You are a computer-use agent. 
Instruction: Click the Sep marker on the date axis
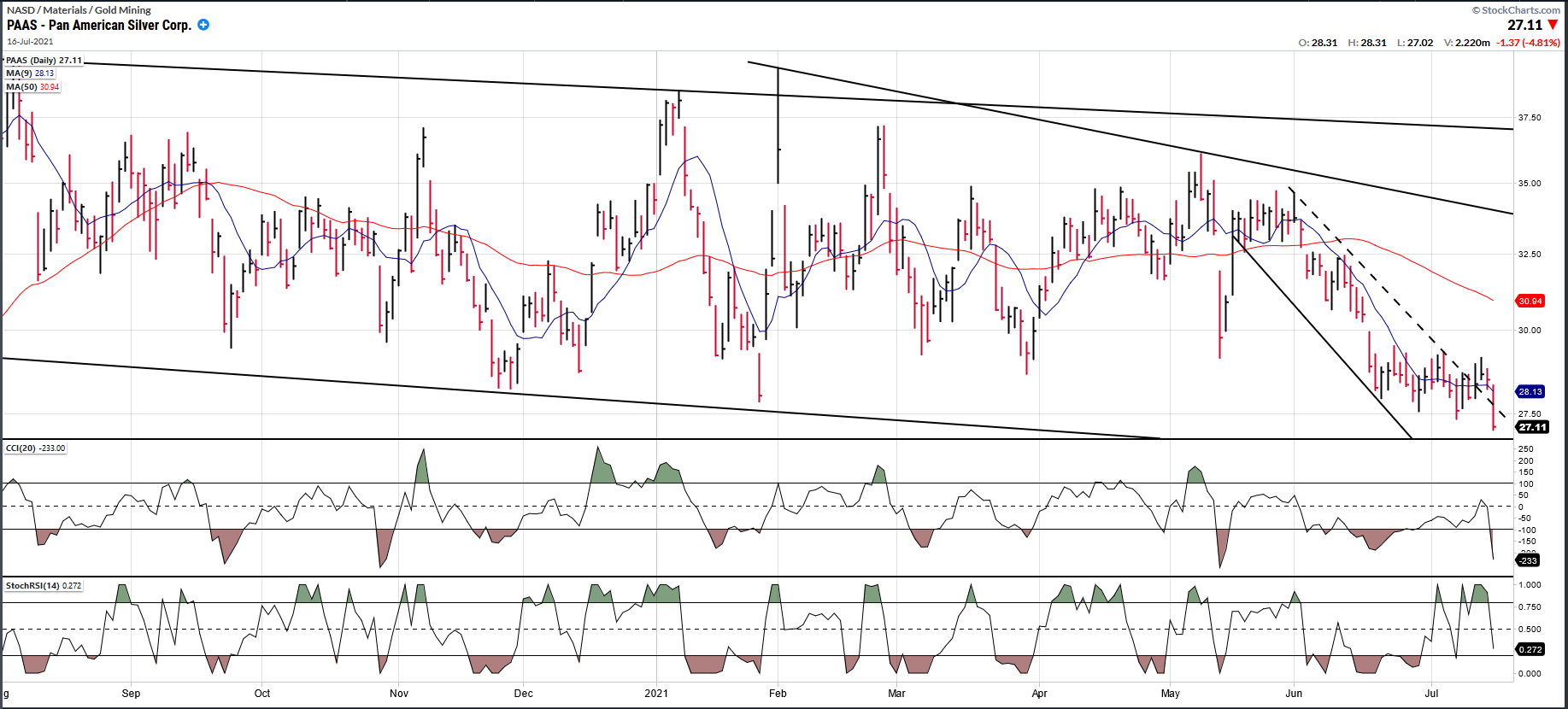pyautogui.click(x=131, y=693)
